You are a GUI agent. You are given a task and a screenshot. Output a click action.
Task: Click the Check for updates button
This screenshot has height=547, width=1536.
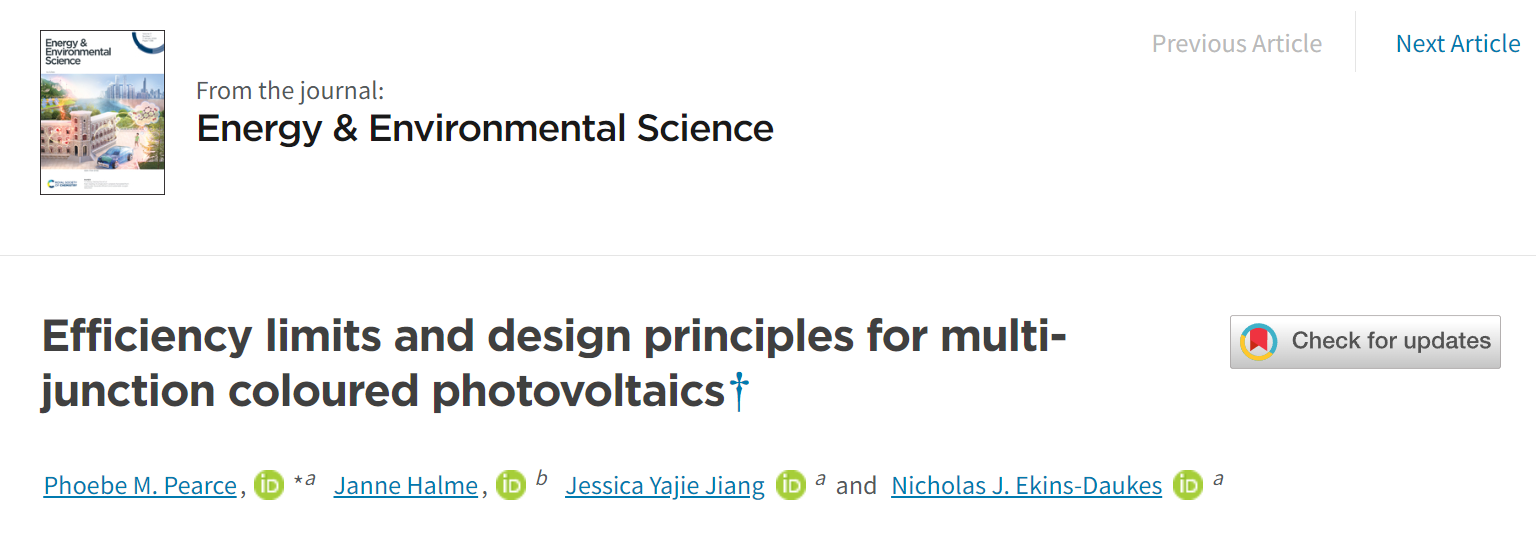coord(1365,341)
